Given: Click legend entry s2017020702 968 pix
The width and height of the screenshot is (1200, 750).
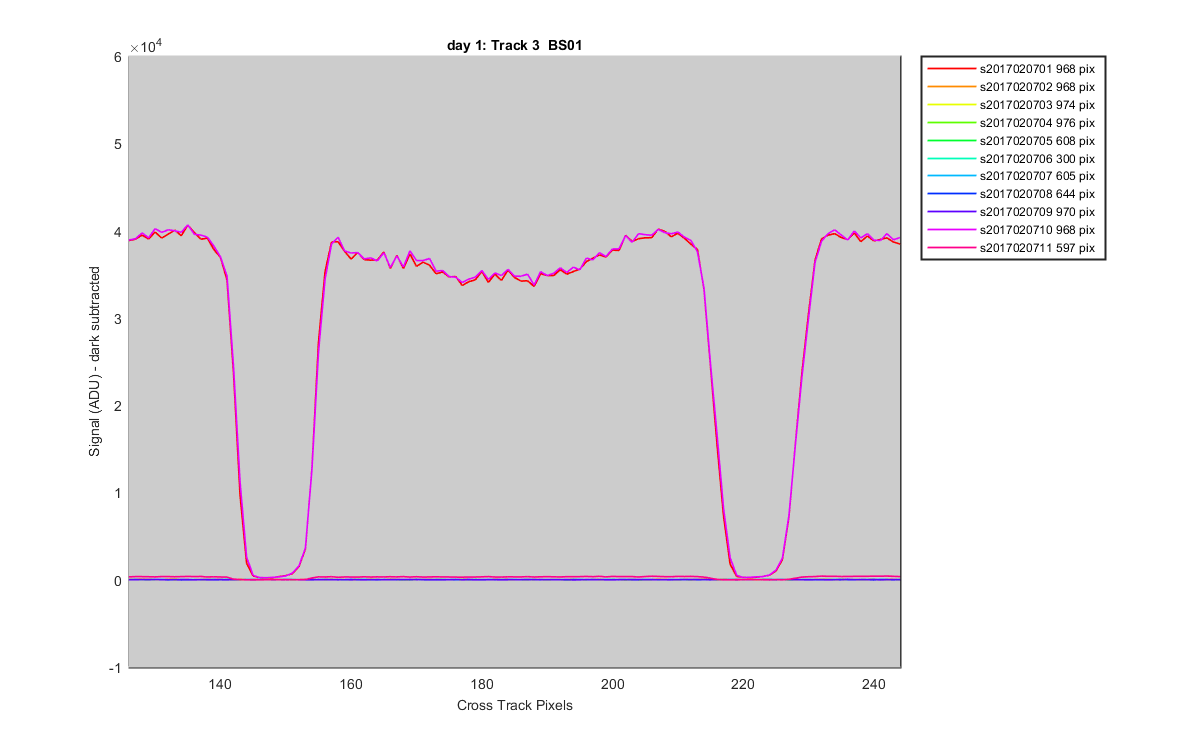Looking at the screenshot, I should tap(1011, 87).
